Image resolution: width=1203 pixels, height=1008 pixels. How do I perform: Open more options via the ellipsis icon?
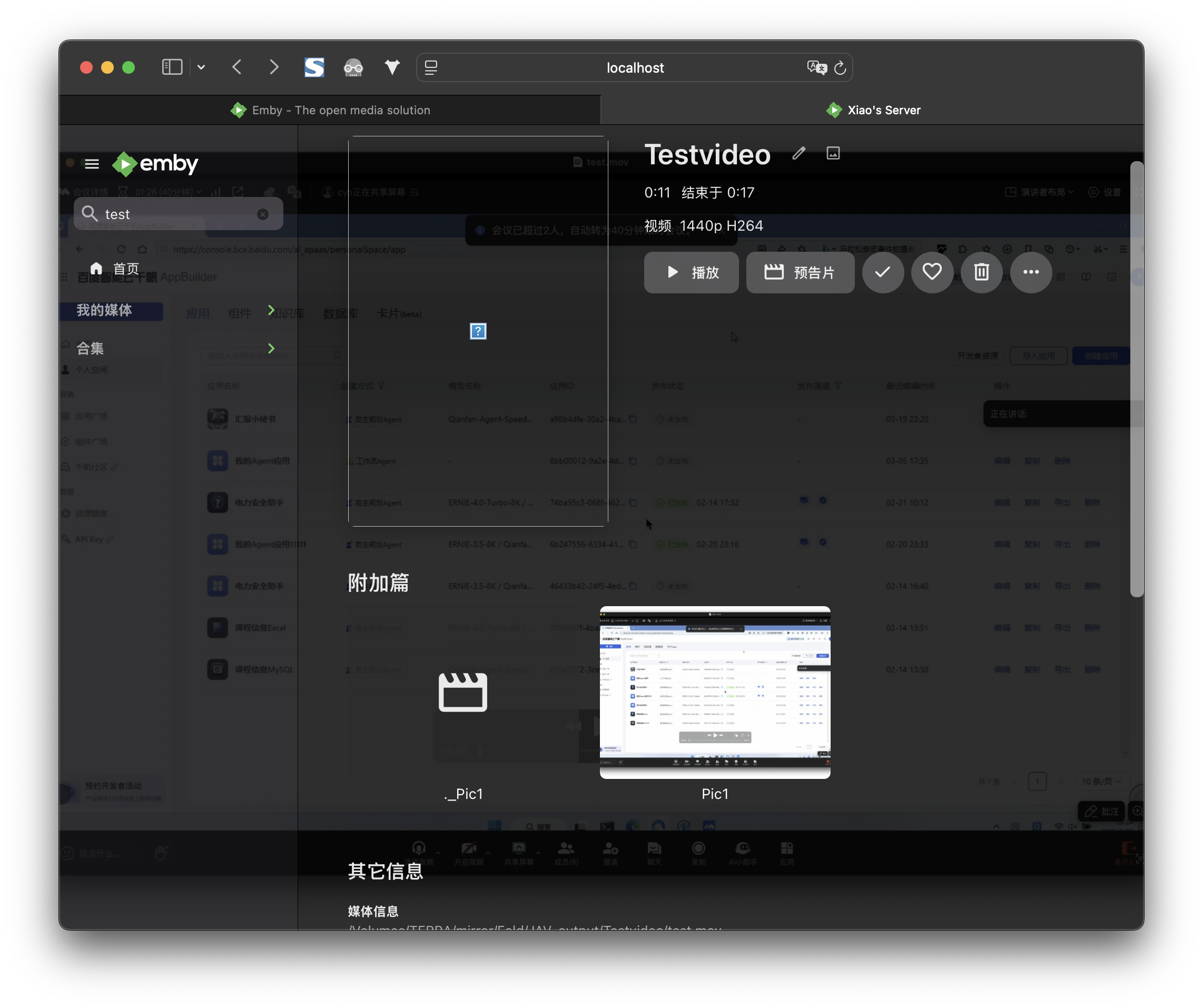[1031, 273]
